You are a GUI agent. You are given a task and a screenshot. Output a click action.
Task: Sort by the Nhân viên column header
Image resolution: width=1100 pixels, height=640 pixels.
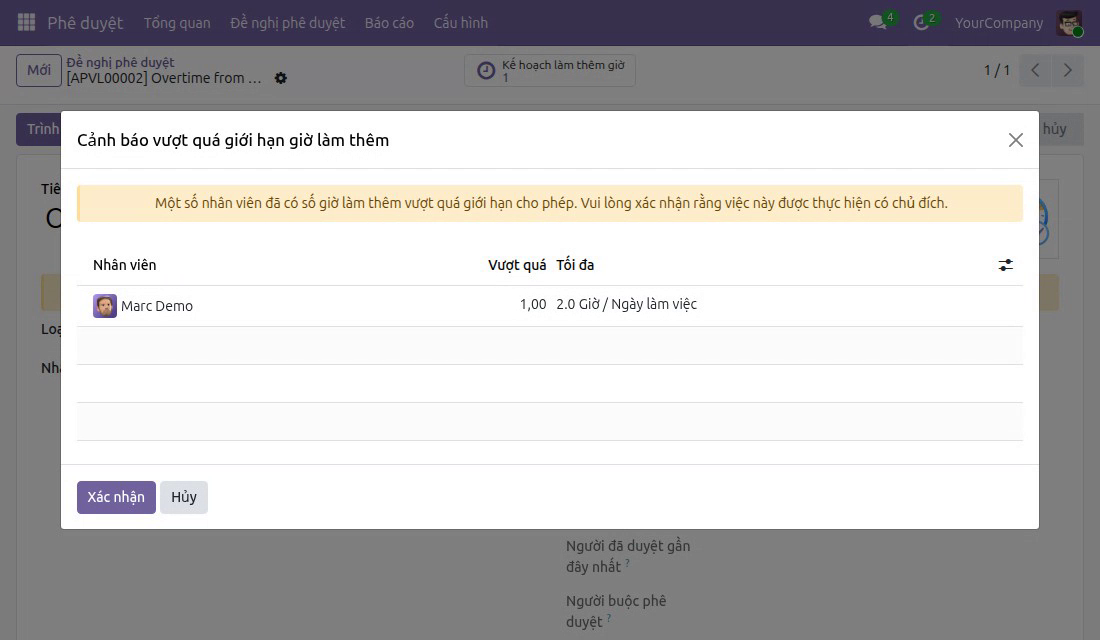coord(125,265)
